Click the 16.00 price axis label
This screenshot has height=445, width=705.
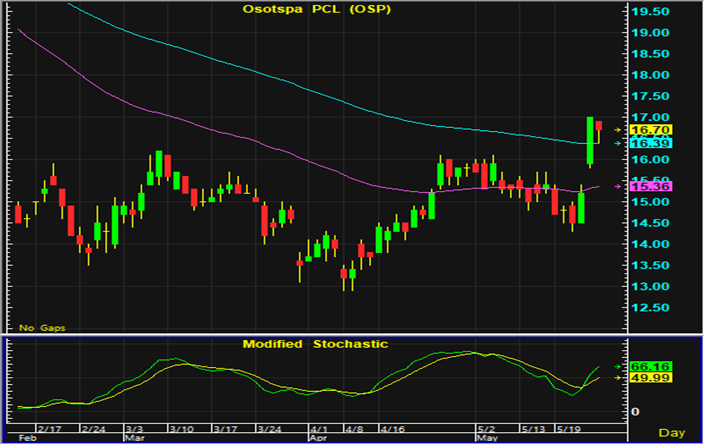[x=650, y=160]
